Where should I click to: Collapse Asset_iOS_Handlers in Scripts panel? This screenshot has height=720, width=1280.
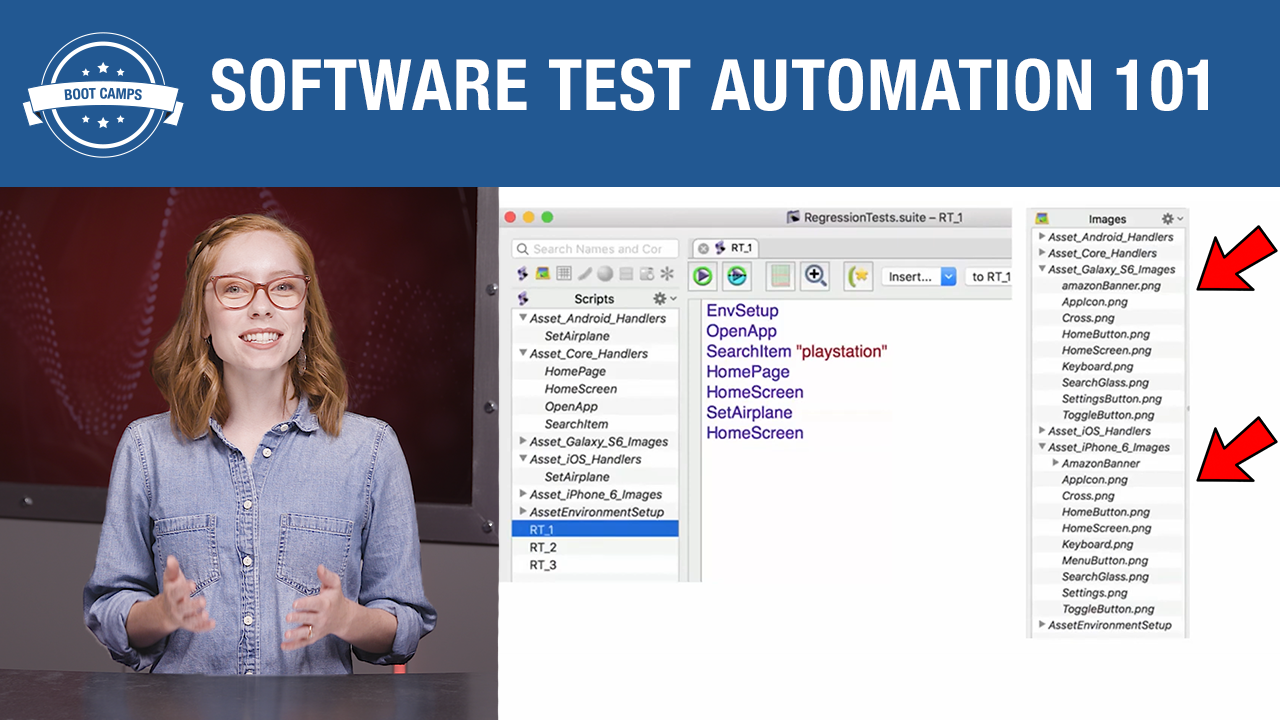[x=523, y=459]
